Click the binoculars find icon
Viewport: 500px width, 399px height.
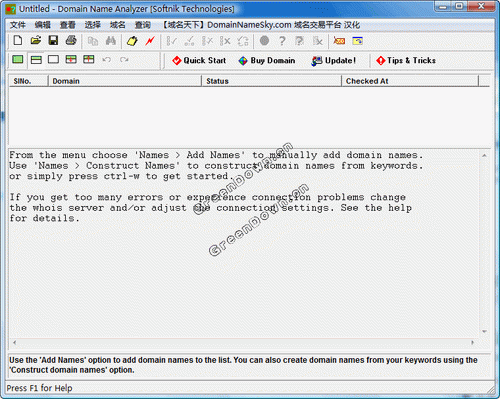[x=111, y=41]
